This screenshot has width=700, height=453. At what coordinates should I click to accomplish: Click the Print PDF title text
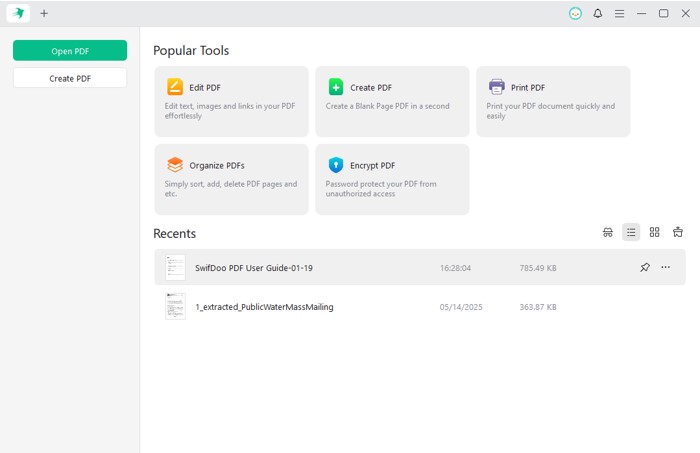[x=528, y=87]
